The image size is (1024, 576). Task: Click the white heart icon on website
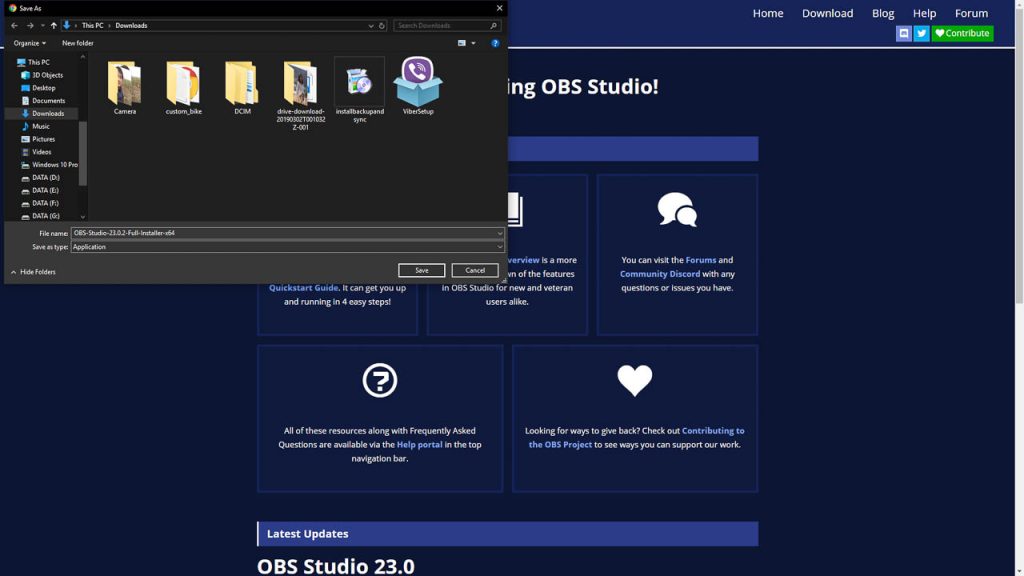pos(635,380)
